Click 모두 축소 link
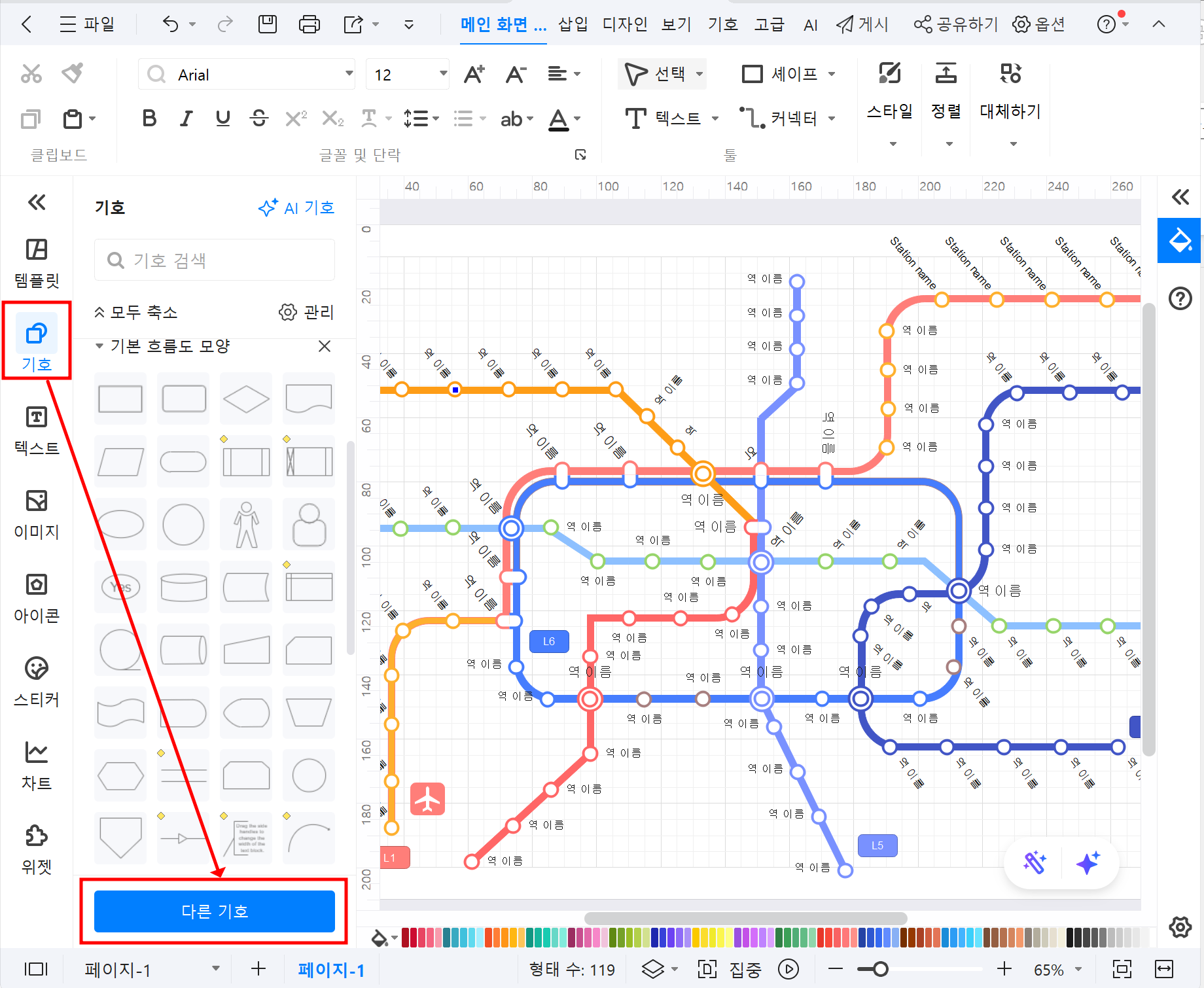The image size is (1204, 988). pyautogui.click(x=136, y=312)
